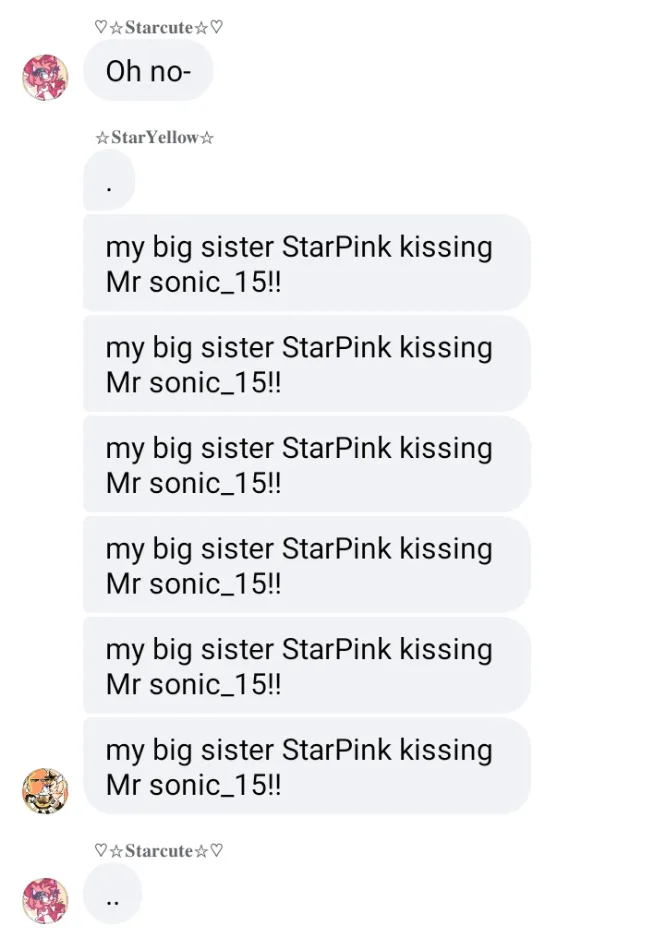Open the StarYellow username label
The image size is (665, 928).
[153, 137]
